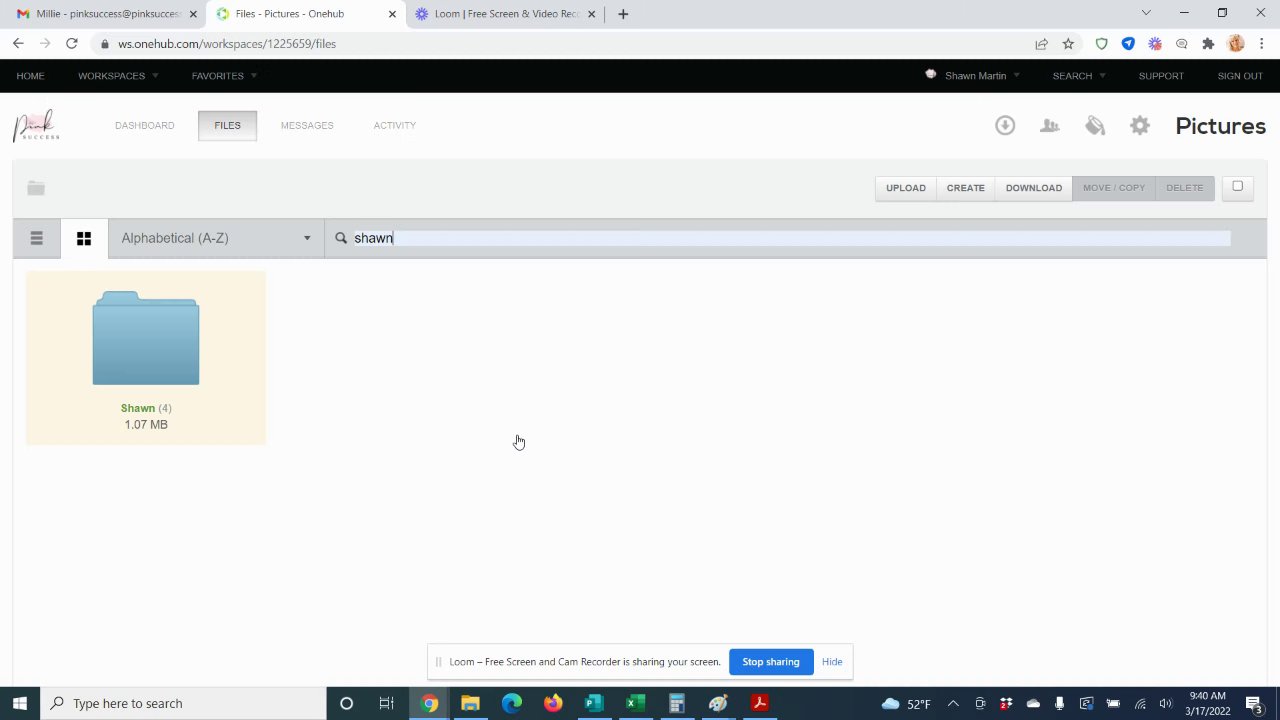The image size is (1280, 720).
Task: Click the Create button
Action: click(966, 188)
